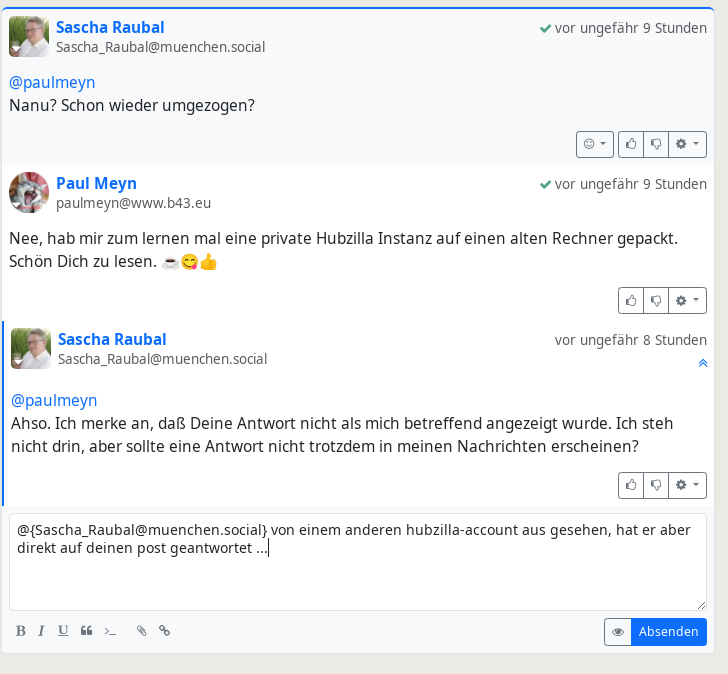The height and width of the screenshot is (674, 728).
Task: Insert a quote block in the comment
Action: [x=86, y=631]
